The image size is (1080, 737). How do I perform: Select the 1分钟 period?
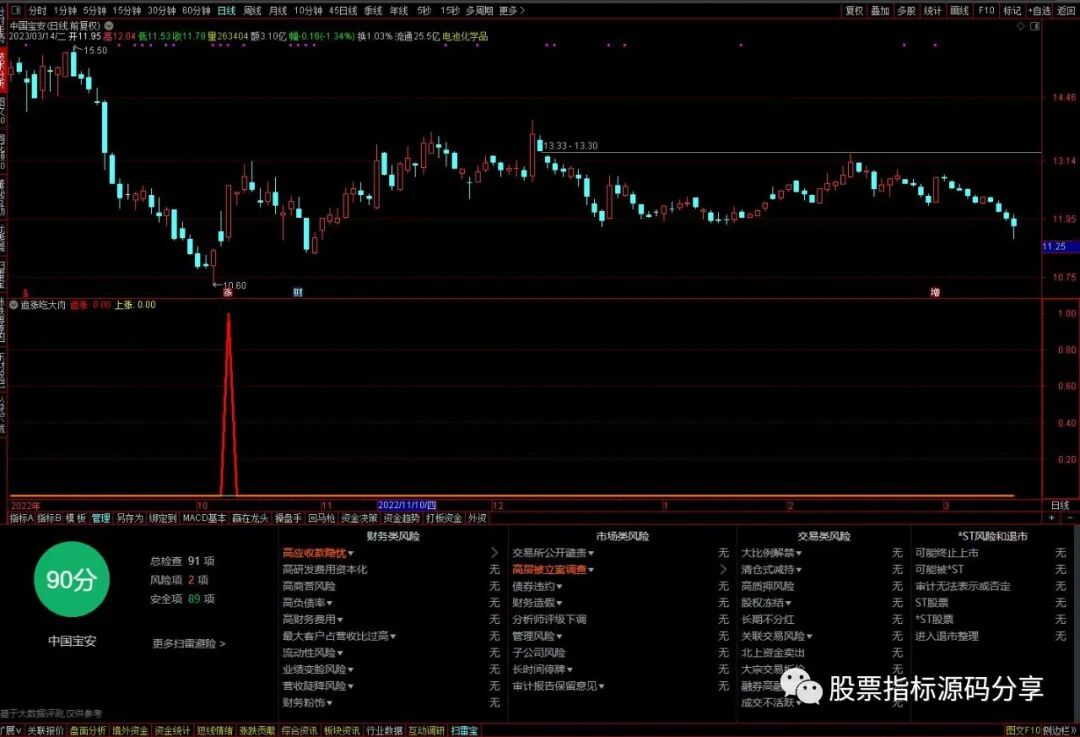pos(65,10)
